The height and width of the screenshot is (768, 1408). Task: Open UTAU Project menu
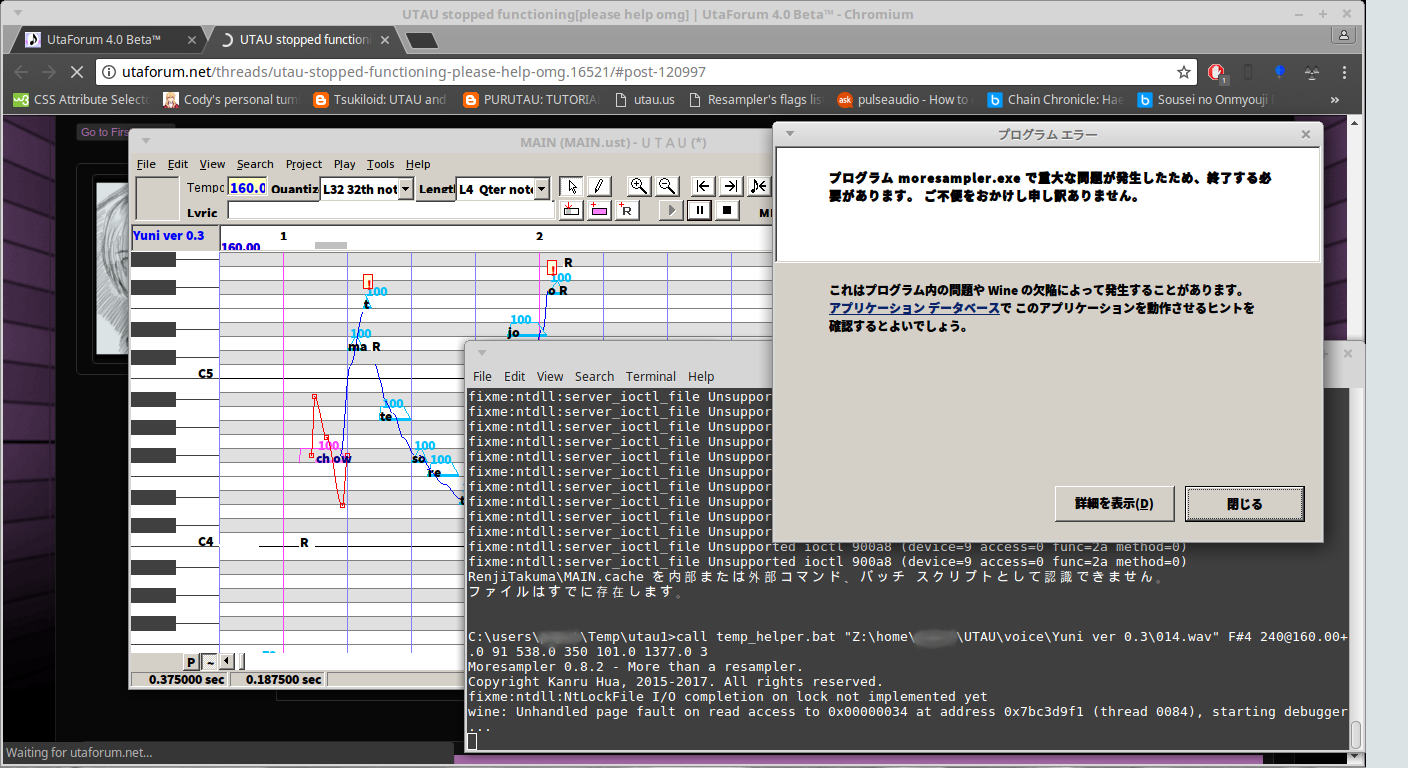304,164
